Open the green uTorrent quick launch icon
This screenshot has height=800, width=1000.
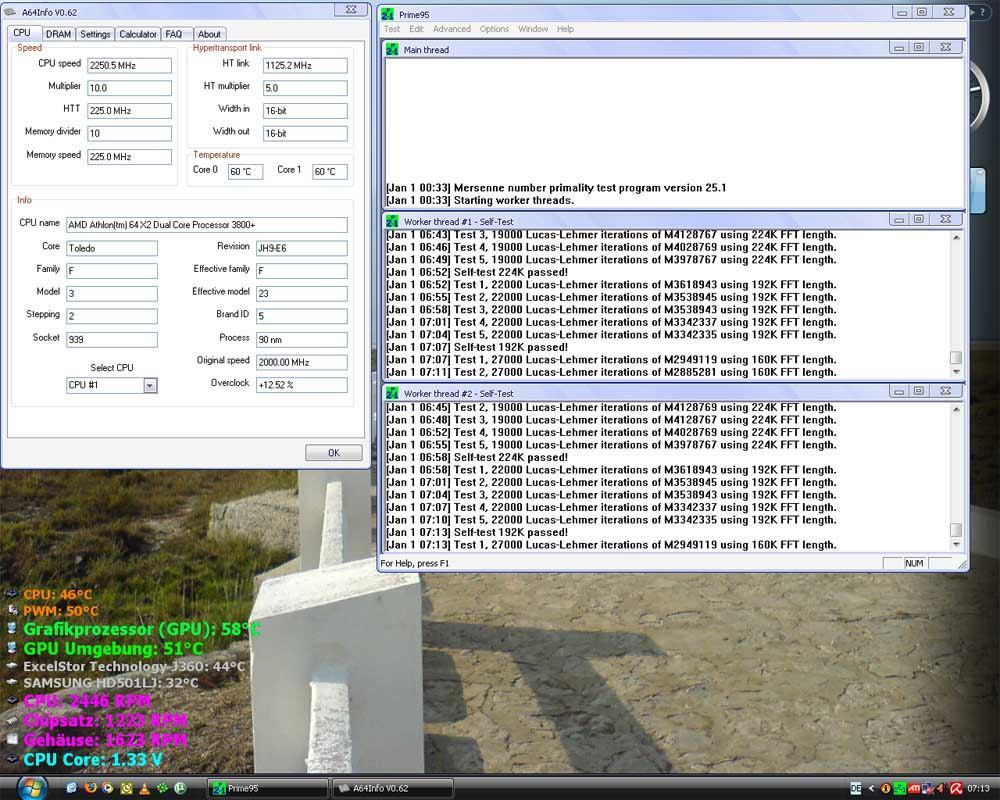[180, 788]
